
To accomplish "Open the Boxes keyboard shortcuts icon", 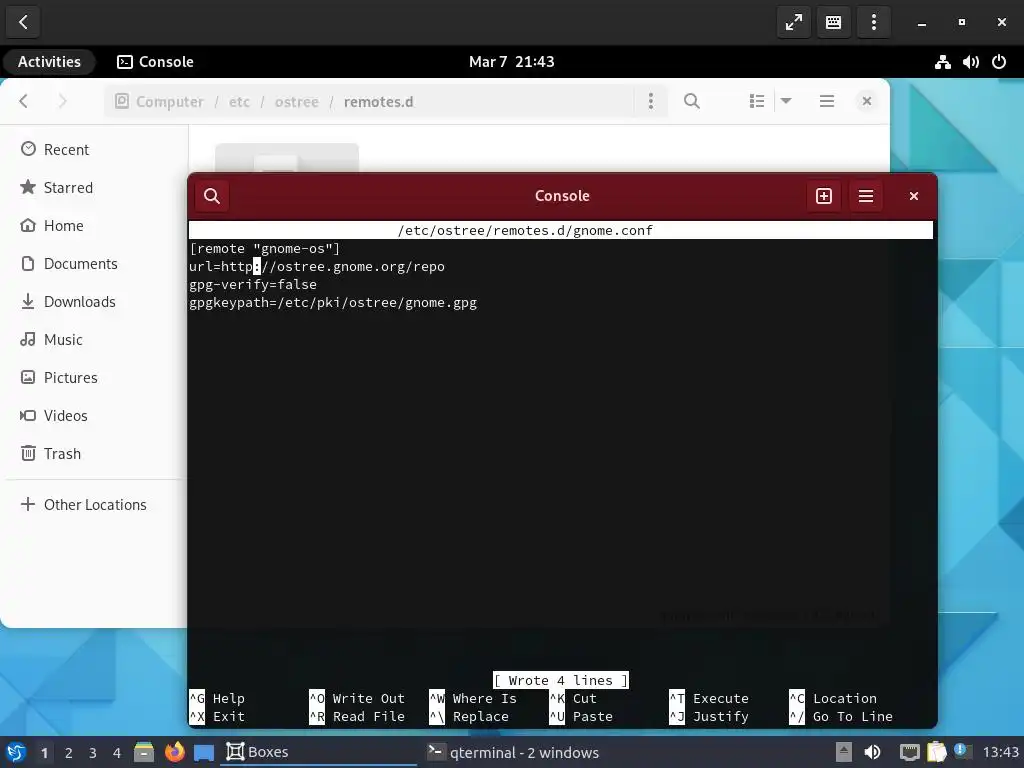I will point(833,22).
